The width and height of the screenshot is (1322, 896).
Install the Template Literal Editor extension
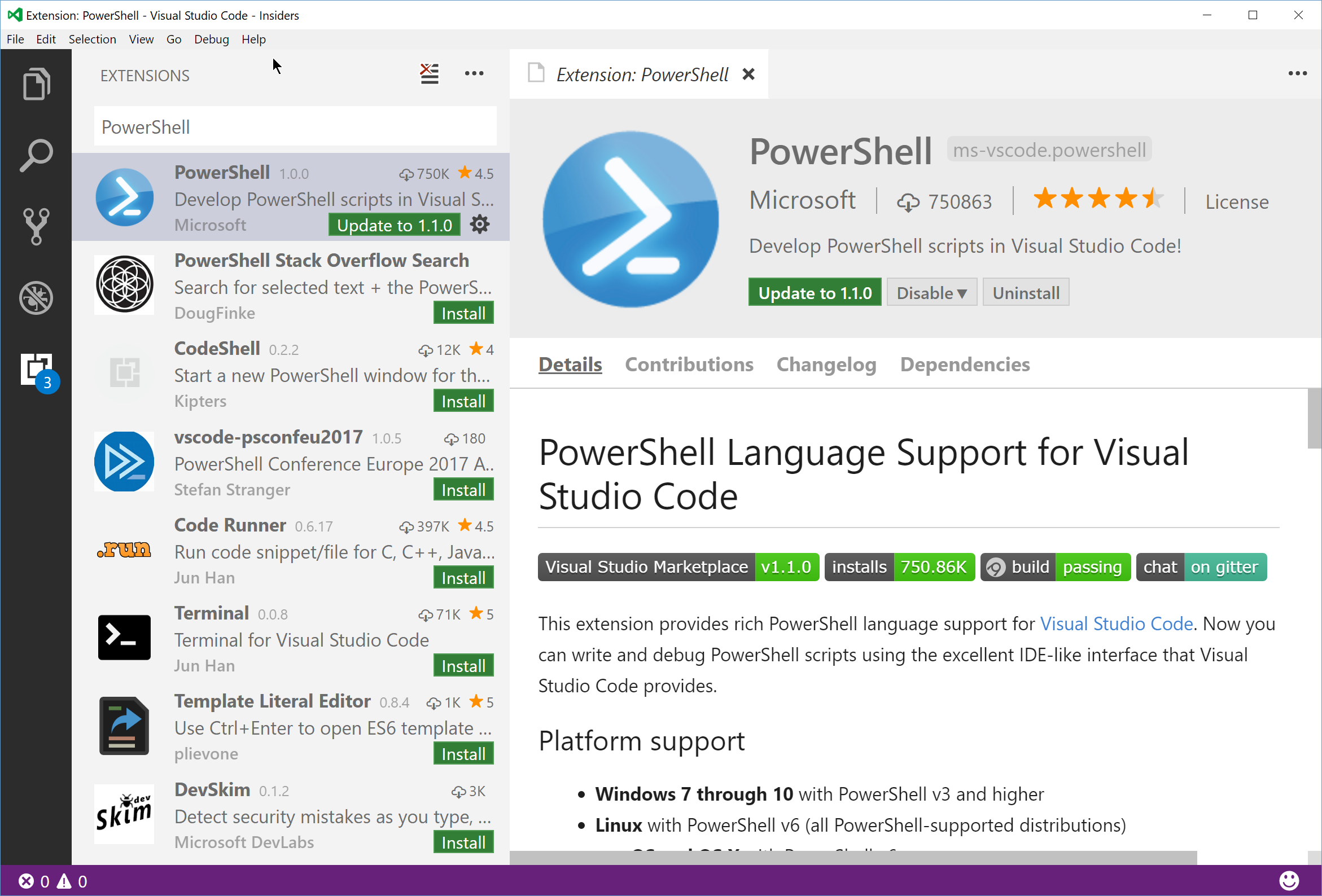pos(463,754)
